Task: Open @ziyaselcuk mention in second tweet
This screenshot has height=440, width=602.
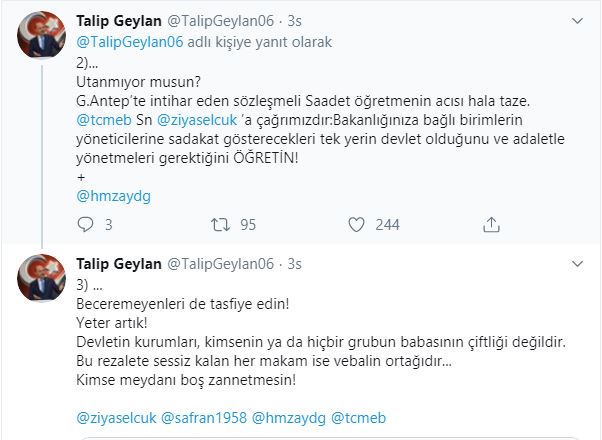Action: click(x=116, y=415)
